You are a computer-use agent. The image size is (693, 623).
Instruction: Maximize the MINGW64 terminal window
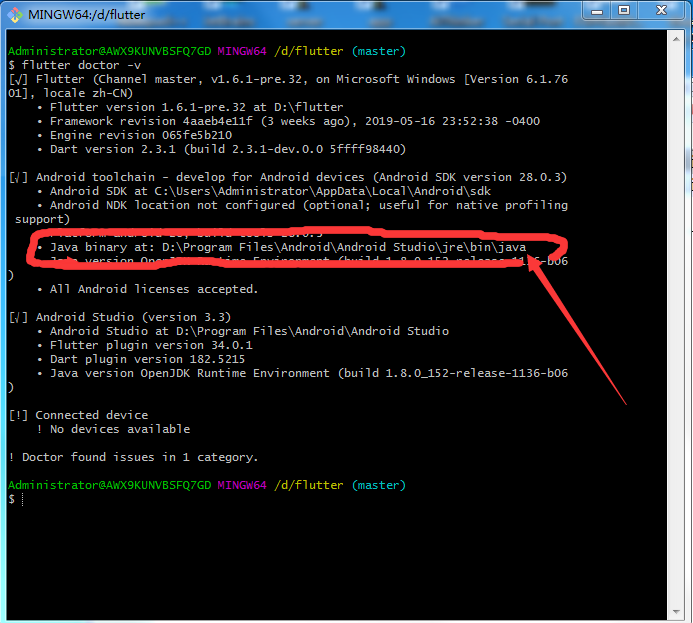tap(624, 10)
